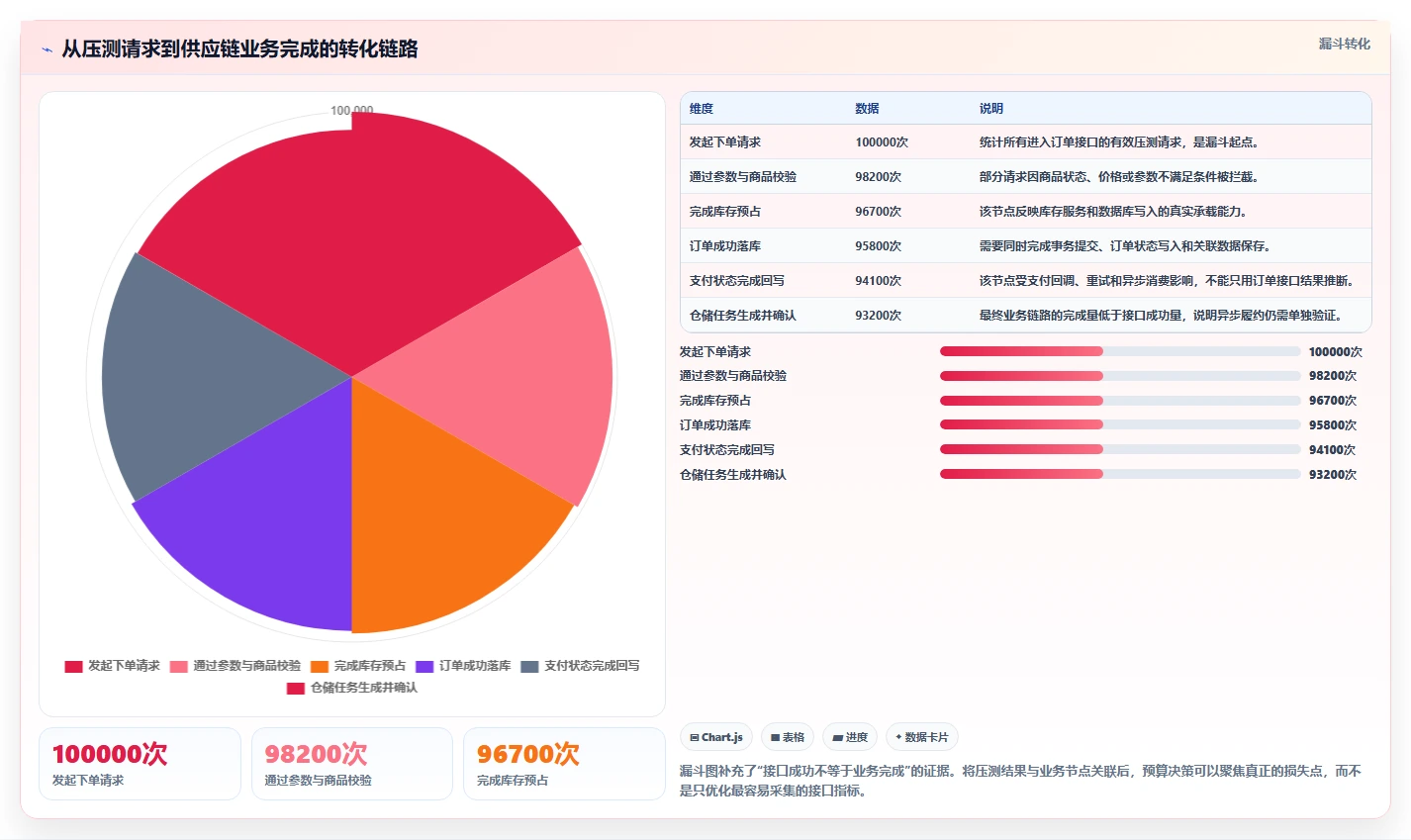
Task: Toggle the 仓储任务生成并确认 legend entry
Action: pos(352,688)
